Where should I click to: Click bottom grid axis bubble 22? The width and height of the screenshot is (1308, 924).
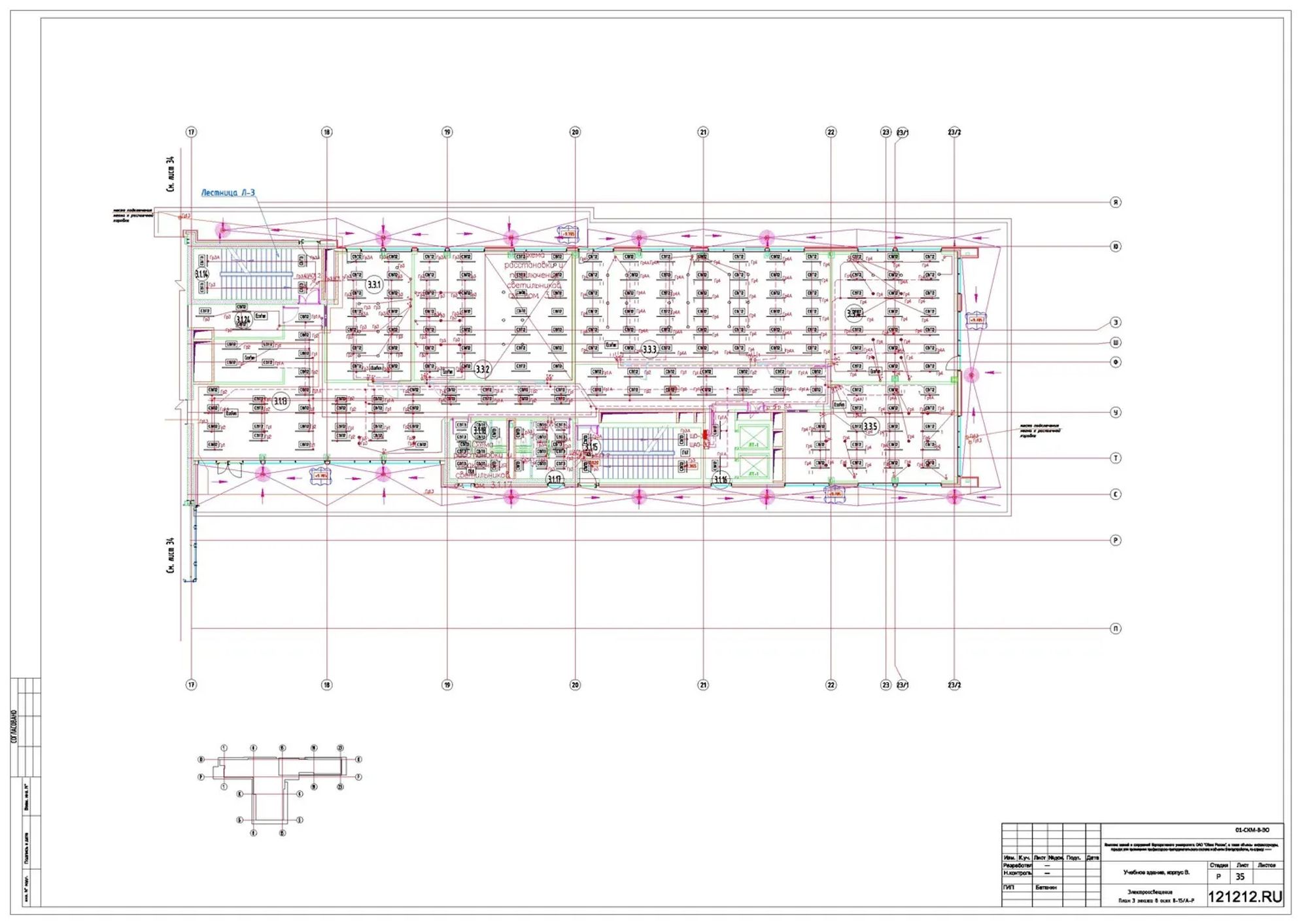(831, 685)
